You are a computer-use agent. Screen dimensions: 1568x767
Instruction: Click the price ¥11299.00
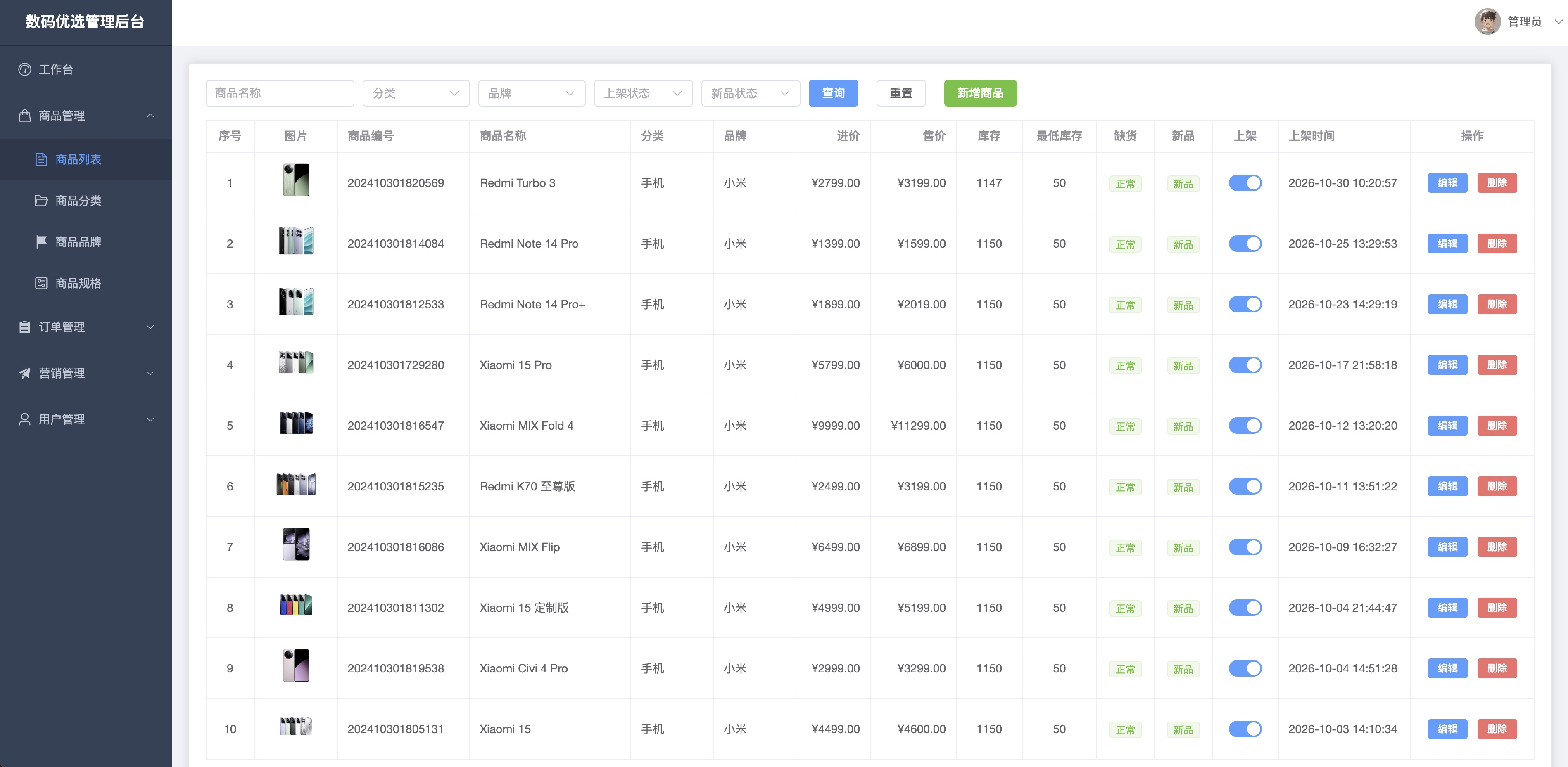coord(918,426)
